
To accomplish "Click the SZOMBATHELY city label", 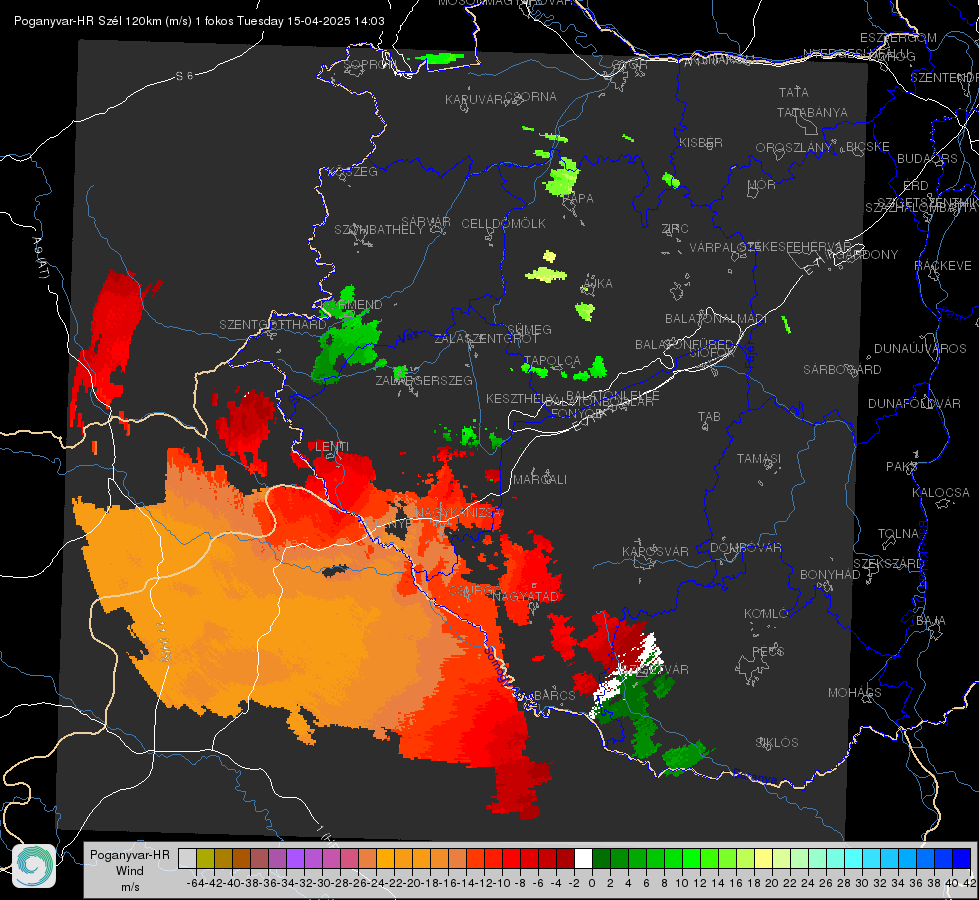I will pos(379,230).
